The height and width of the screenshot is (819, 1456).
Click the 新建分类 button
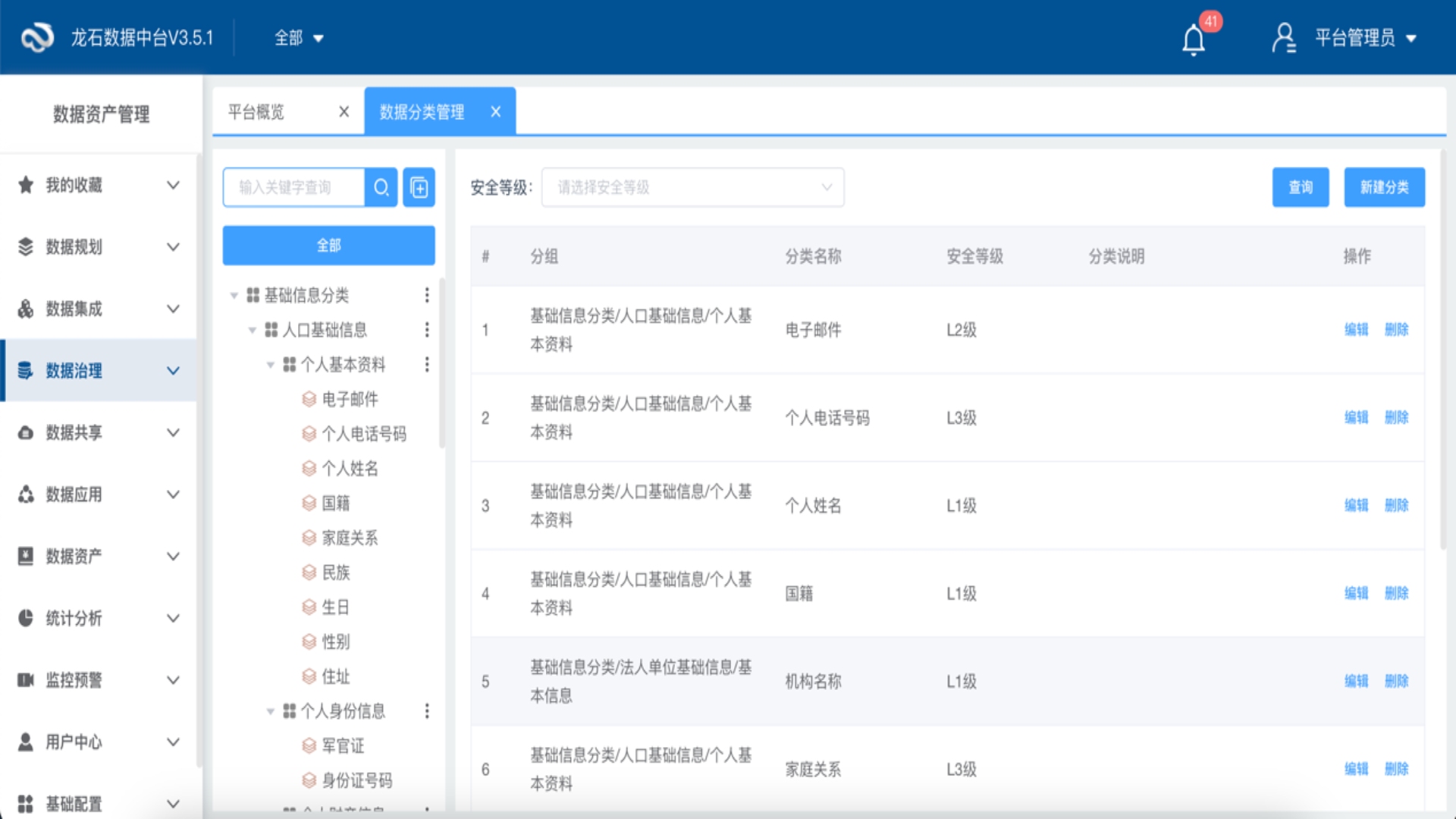(x=1384, y=187)
